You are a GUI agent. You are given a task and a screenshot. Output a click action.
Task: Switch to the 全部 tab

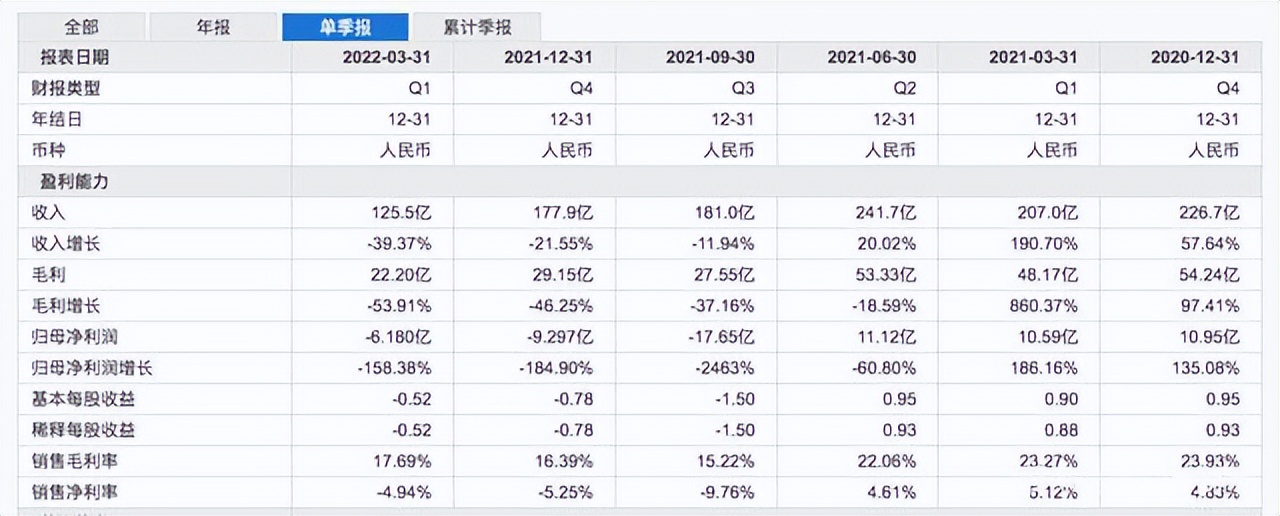pyautogui.click(x=82, y=27)
